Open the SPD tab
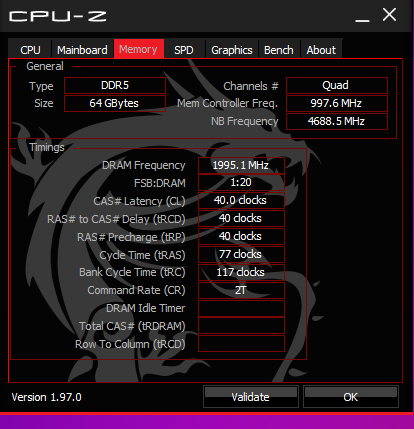The width and height of the screenshot is (414, 429). (184, 50)
